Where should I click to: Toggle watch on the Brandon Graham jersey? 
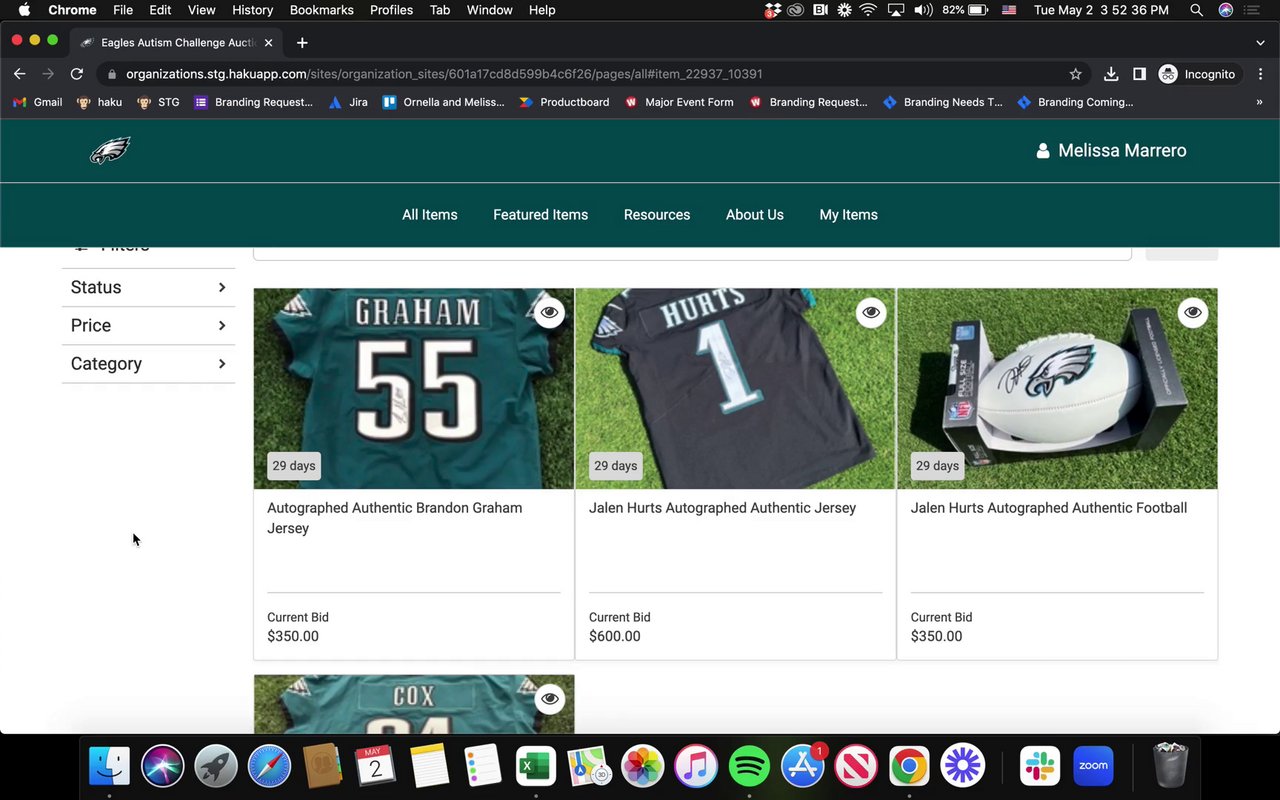[x=549, y=313]
